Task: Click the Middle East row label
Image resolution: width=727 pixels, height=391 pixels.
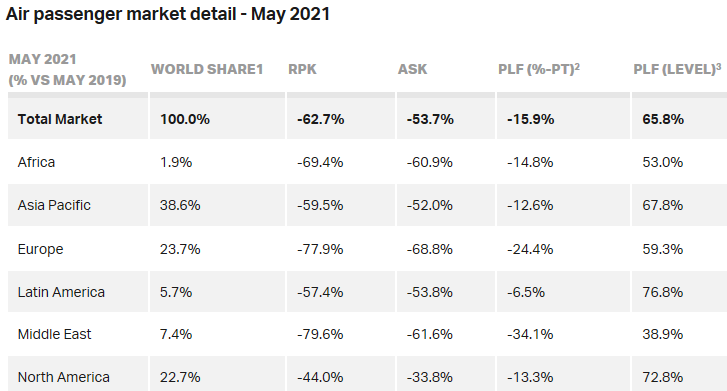Action: click(x=54, y=334)
